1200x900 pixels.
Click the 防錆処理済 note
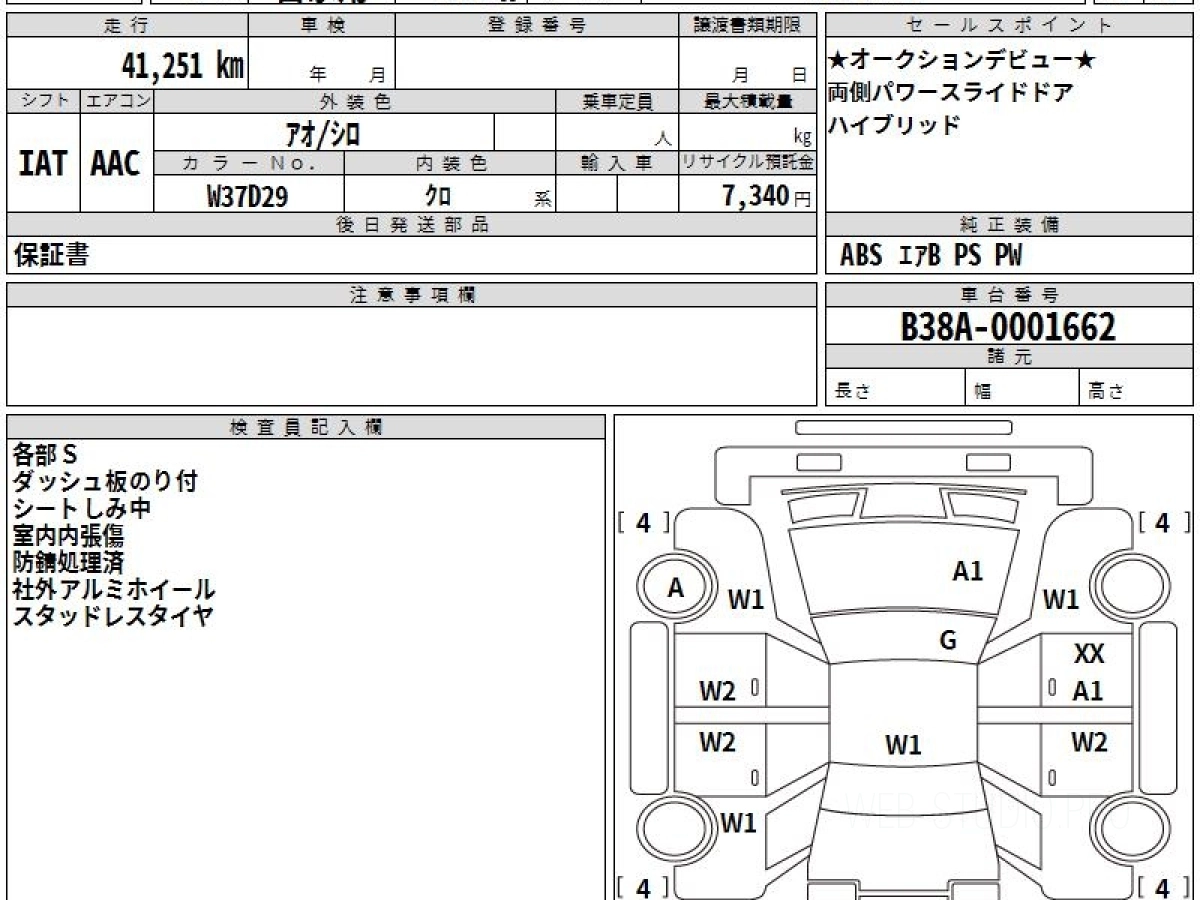click(x=68, y=563)
